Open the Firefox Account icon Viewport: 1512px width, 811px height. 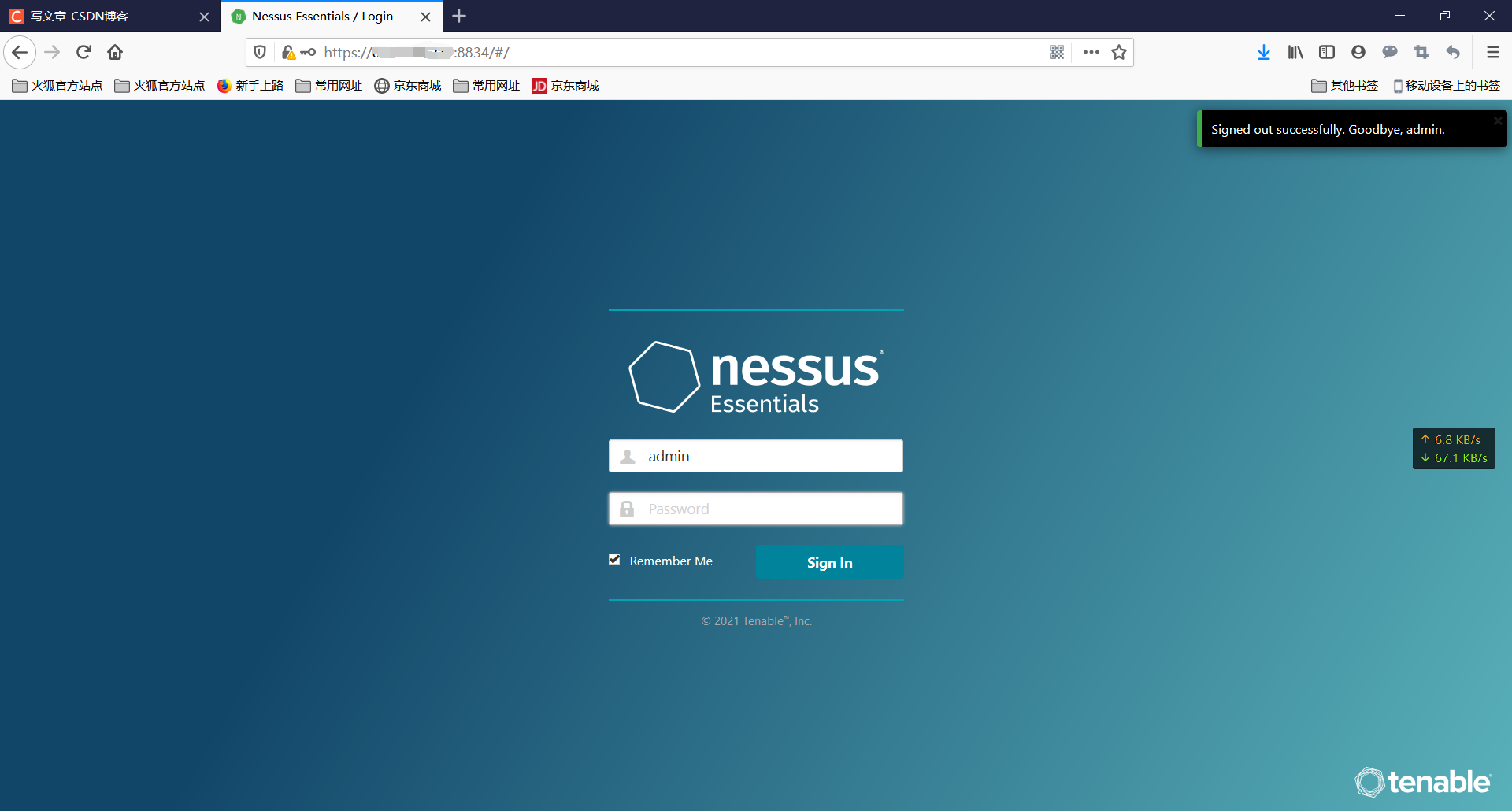(1358, 52)
